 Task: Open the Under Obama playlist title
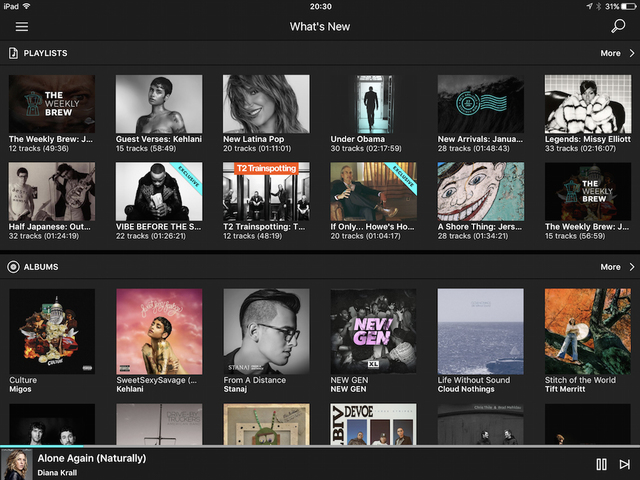point(358,139)
